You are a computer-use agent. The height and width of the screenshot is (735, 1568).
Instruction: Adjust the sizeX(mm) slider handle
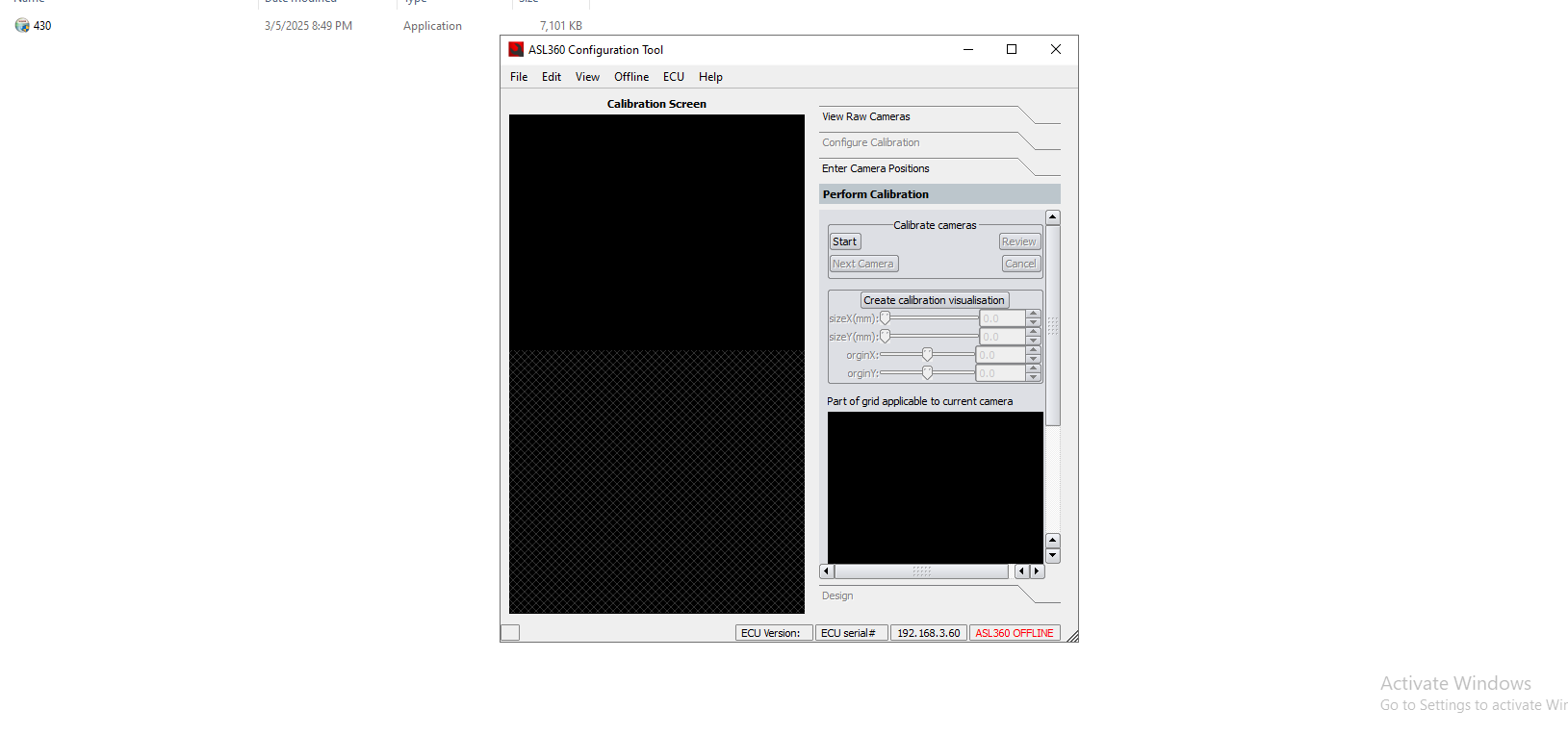886,317
